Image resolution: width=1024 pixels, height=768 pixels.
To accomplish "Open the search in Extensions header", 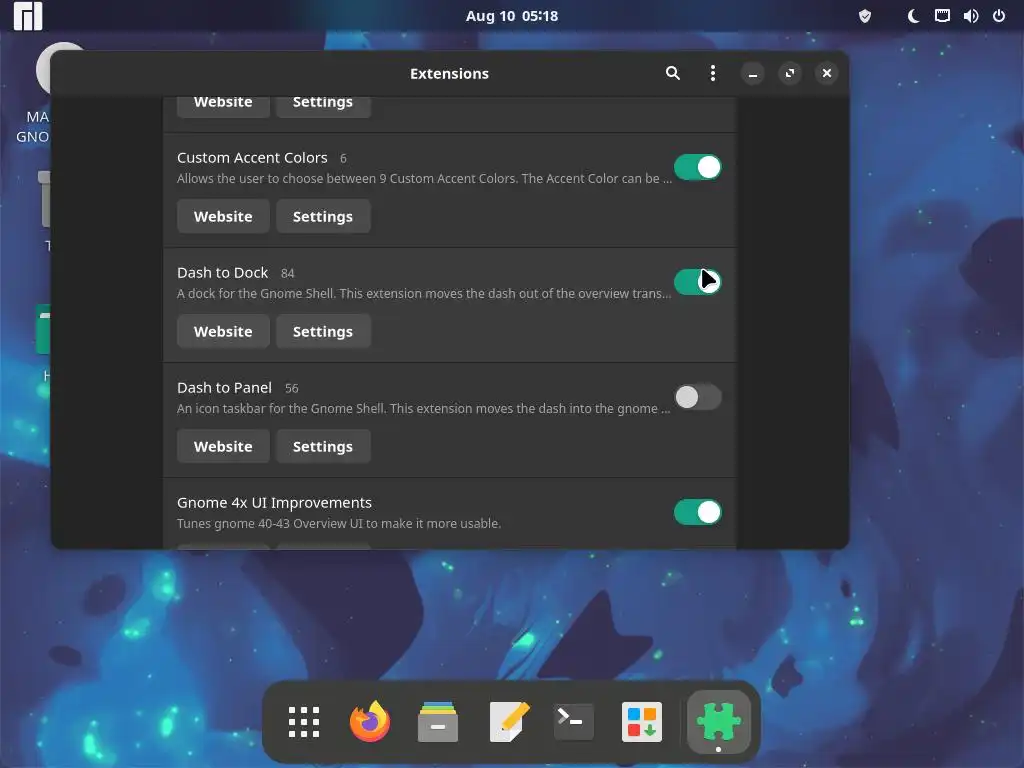I will [x=673, y=73].
